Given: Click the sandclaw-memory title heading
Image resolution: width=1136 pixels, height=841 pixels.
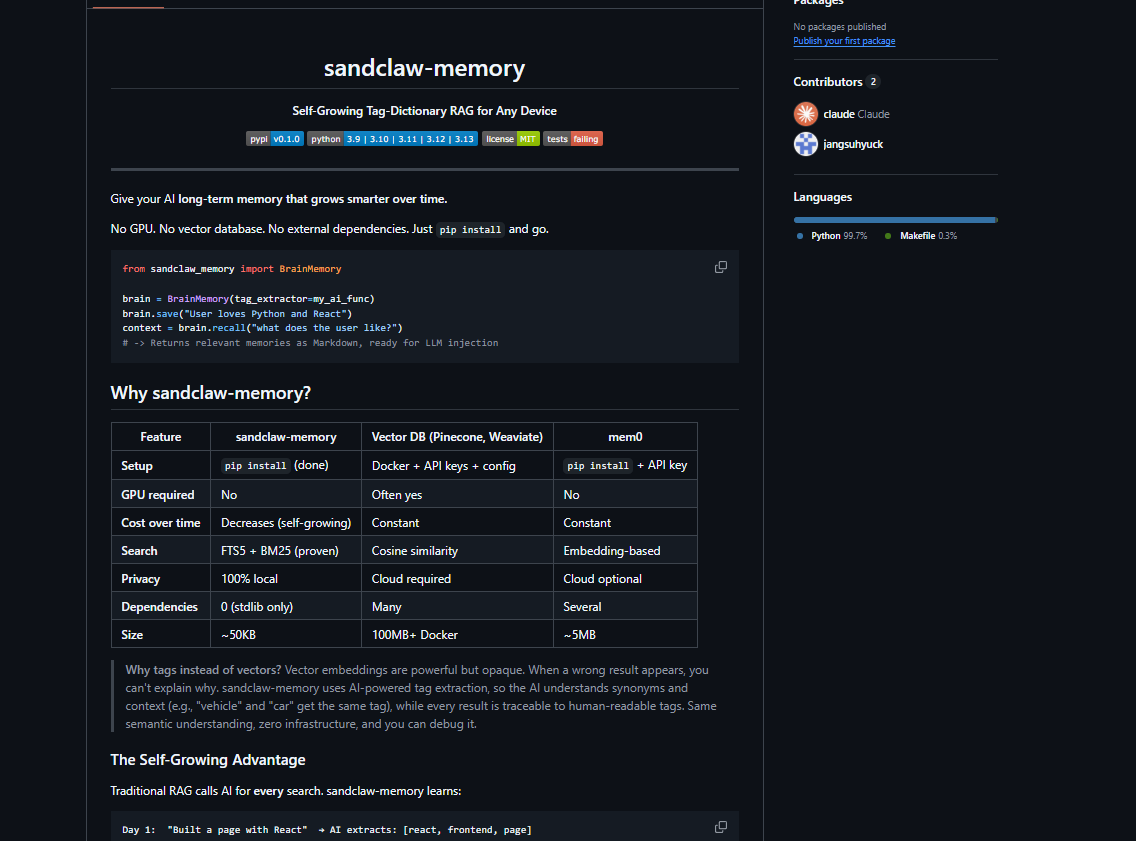Looking at the screenshot, I should (424, 68).
